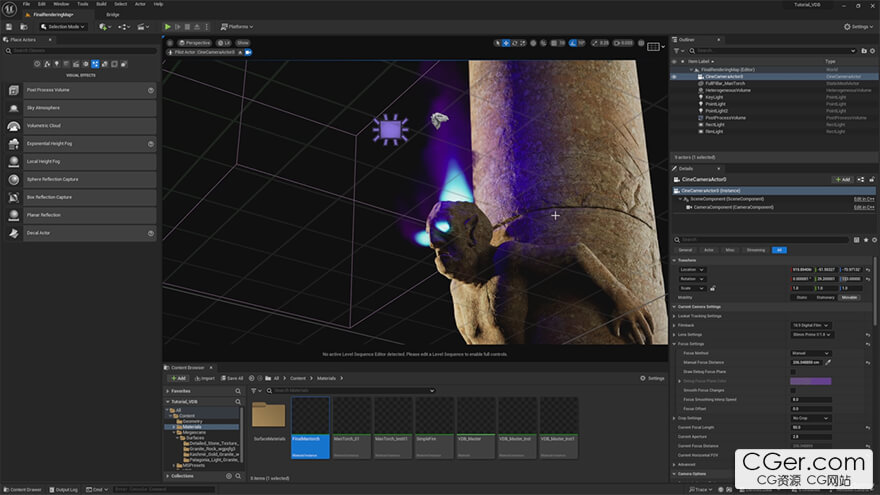The width and height of the screenshot is (880, 495).
Task: Click the Outliner new folder icon
Action: click(864, 51)
